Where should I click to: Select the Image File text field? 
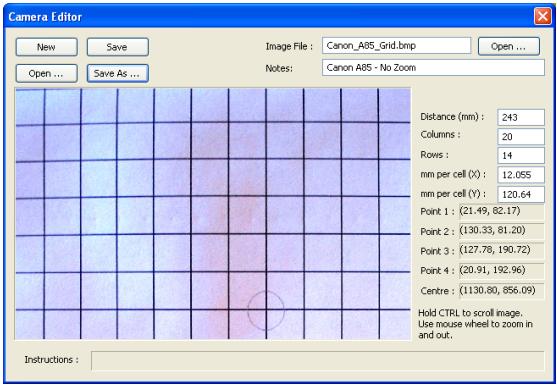[396, 46]
